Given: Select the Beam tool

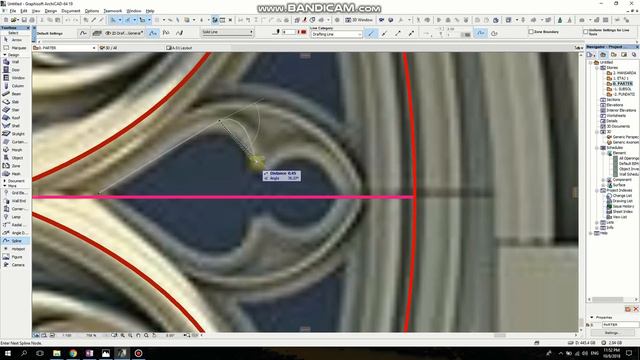Looking at the screenshot, I should click(16, 94).
